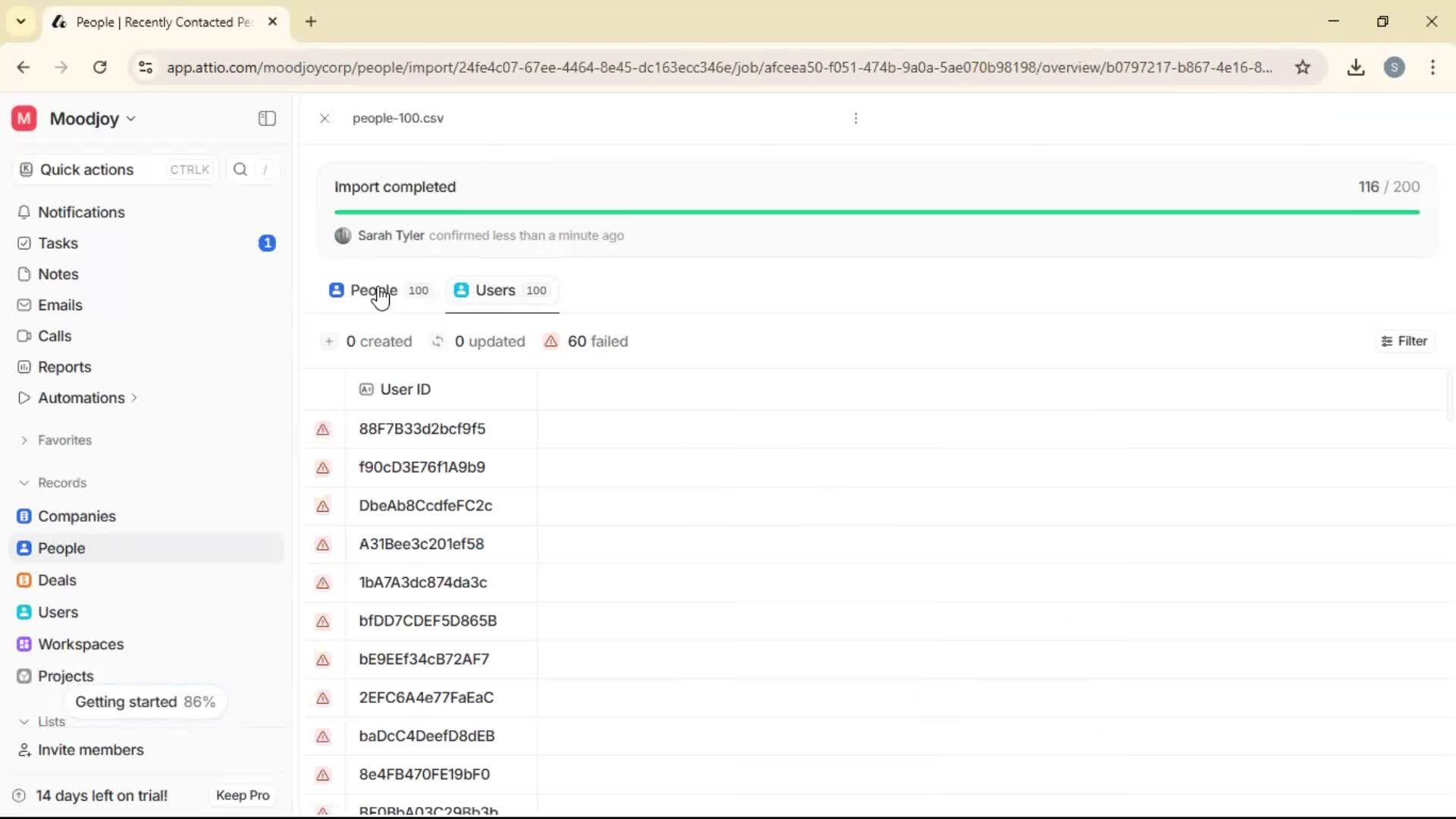Screen dimensions: 1456x819
Task: Open Notifications from the sidebar
Action: tap(81, 212)
